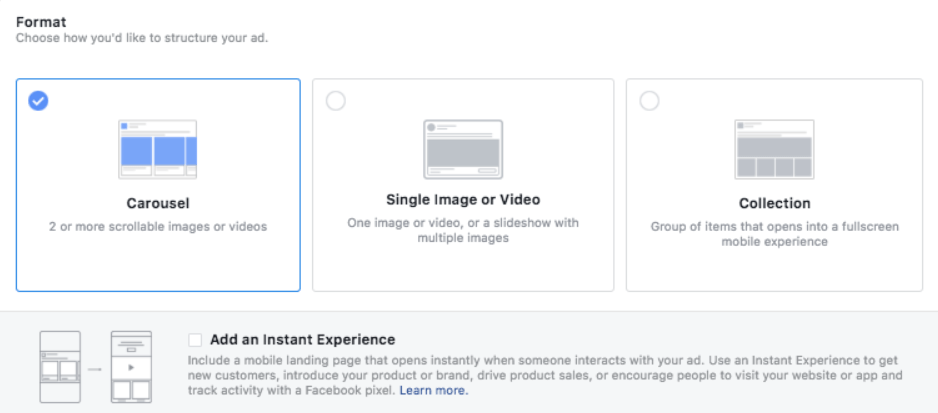Click the blue checkmark on the Carousel card
The width and height of the screenshot is (938, 413).
click(38, 101)
